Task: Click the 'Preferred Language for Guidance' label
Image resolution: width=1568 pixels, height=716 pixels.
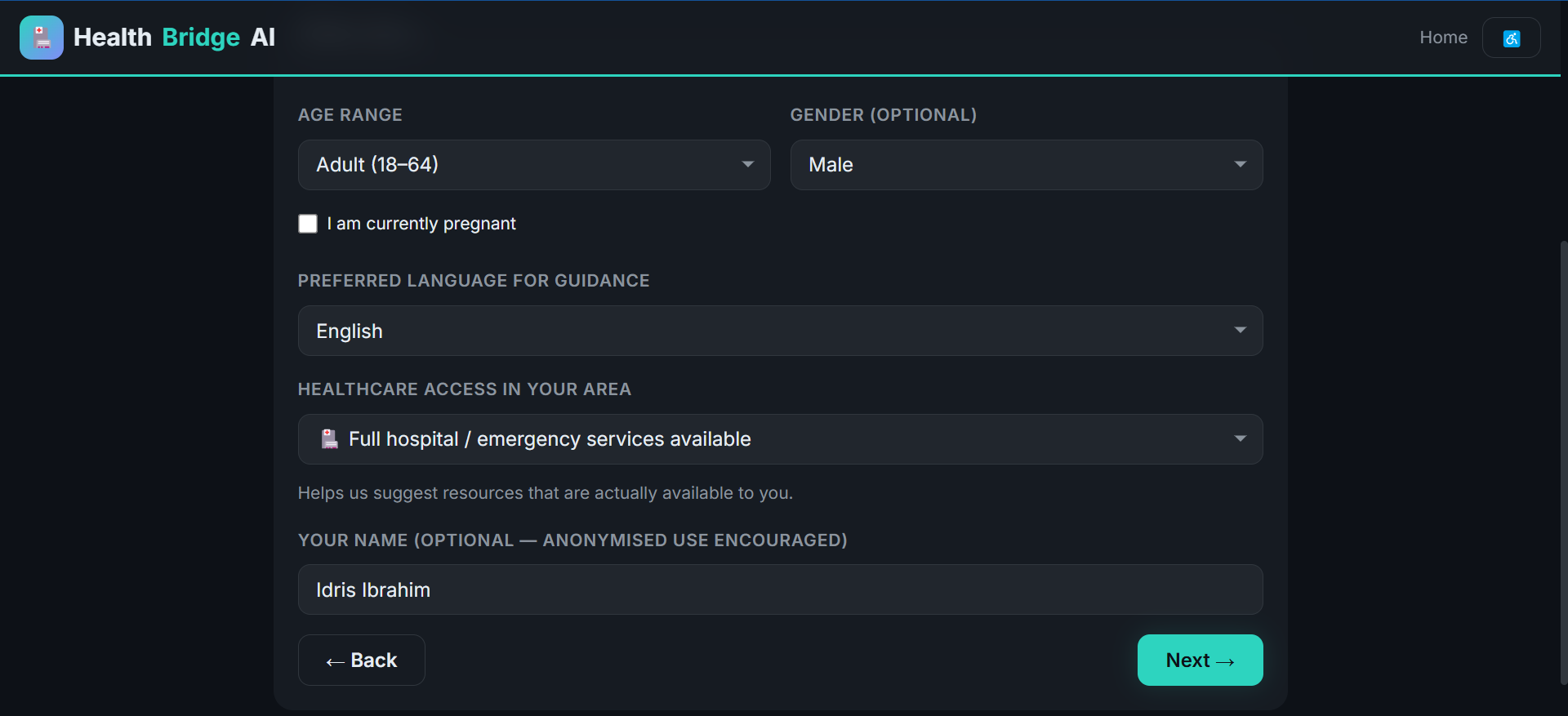Action: (474, 281)
